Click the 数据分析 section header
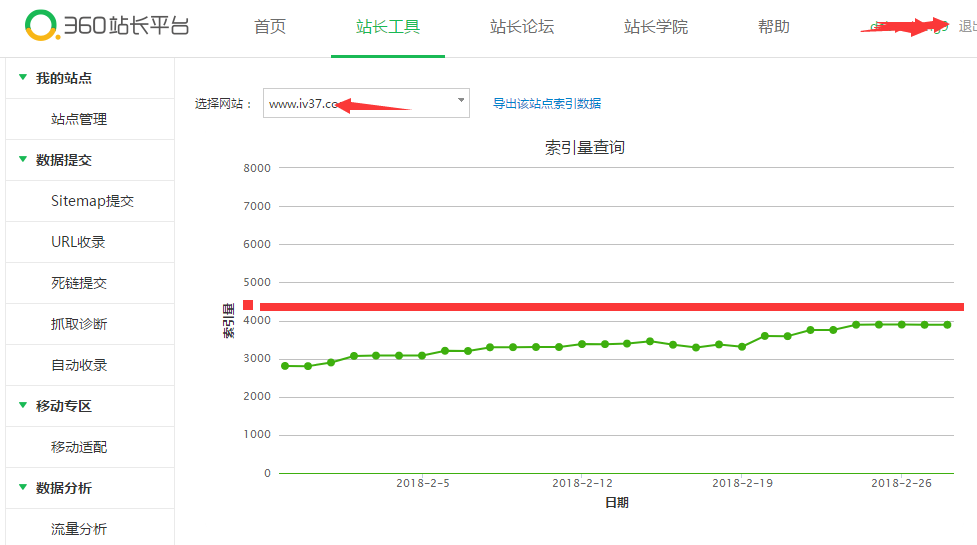The width and height of the screenshot is (977, 545). [x=64, y=488]
